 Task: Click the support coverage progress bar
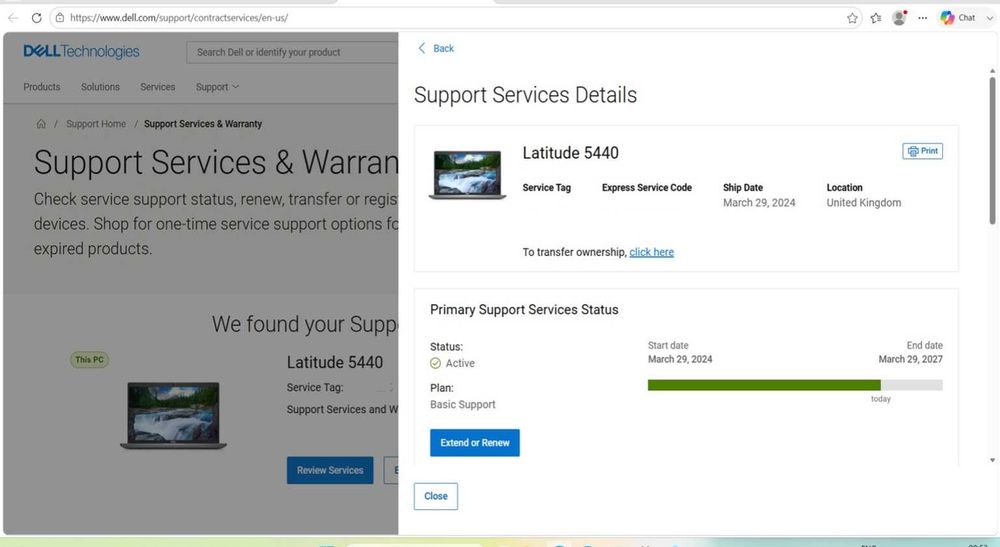pos(795,385)
